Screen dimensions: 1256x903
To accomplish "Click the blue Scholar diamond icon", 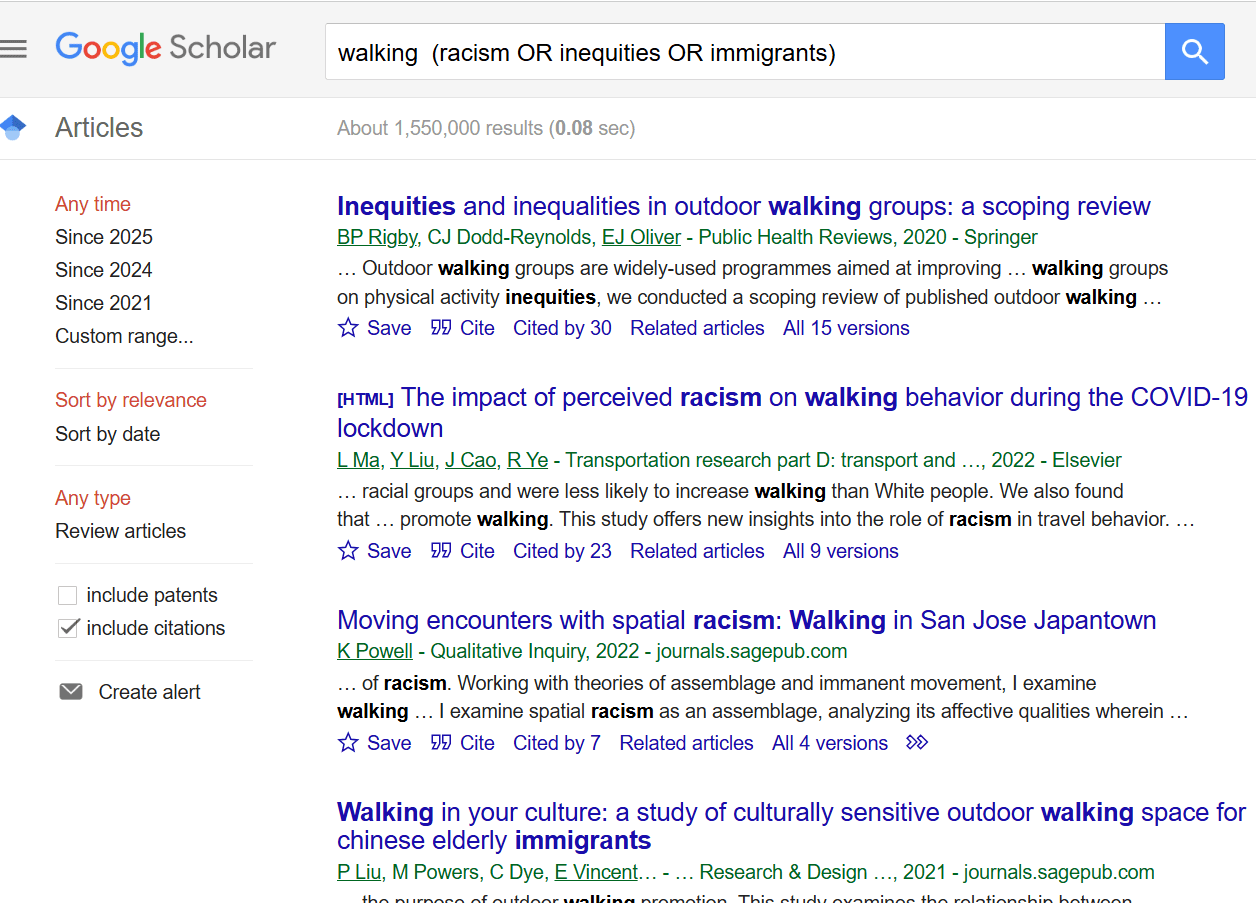I will (x=13, y=126).
